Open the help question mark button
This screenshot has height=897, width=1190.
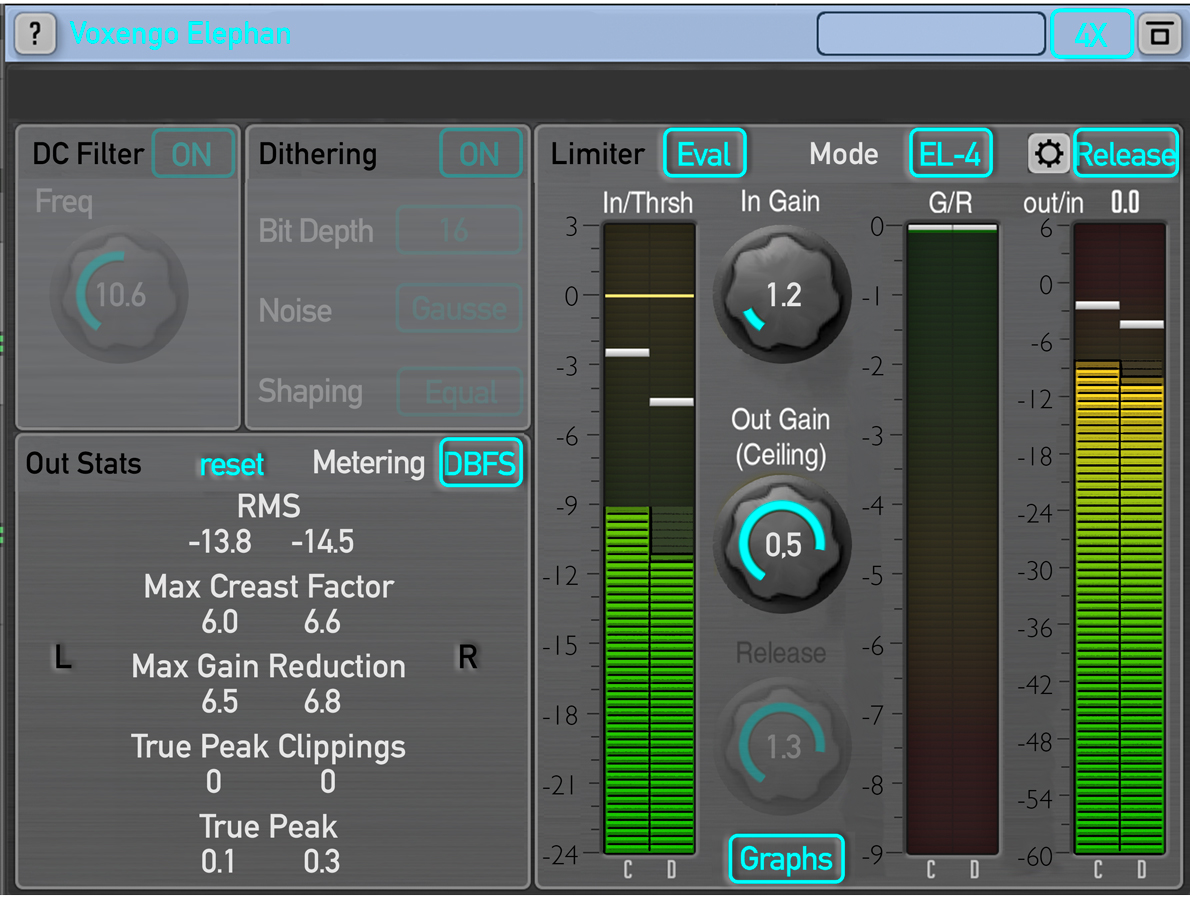pyautogui.click(x=35, y=34)
